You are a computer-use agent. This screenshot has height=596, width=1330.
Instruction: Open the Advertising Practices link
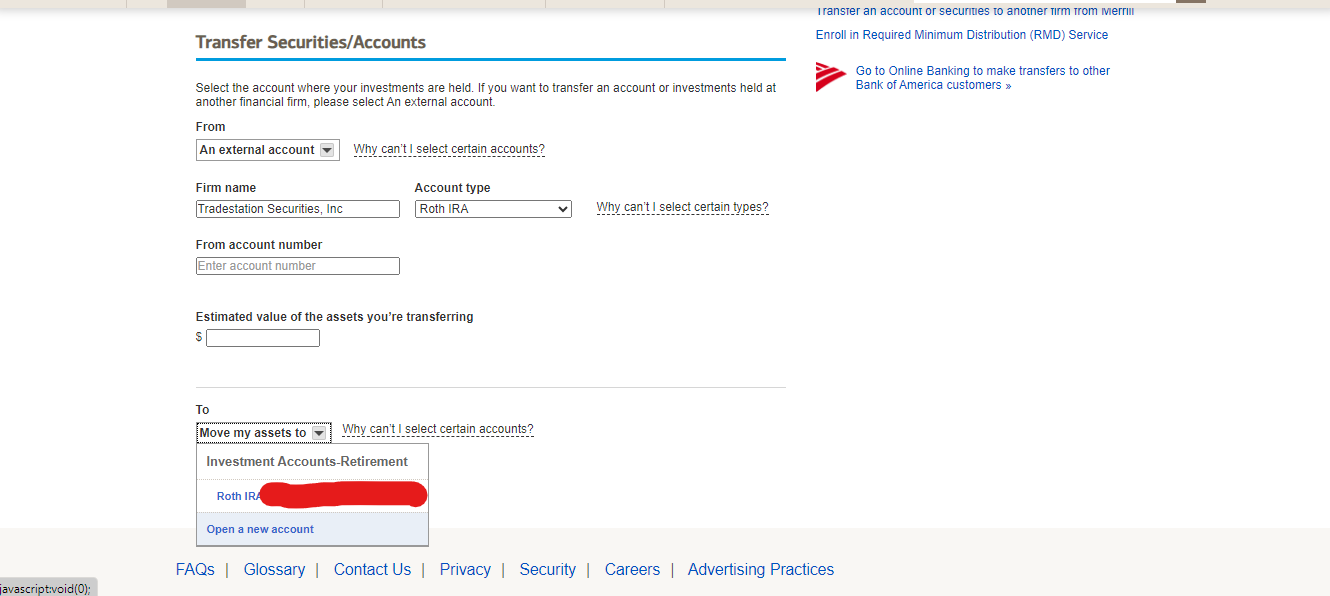760,569
